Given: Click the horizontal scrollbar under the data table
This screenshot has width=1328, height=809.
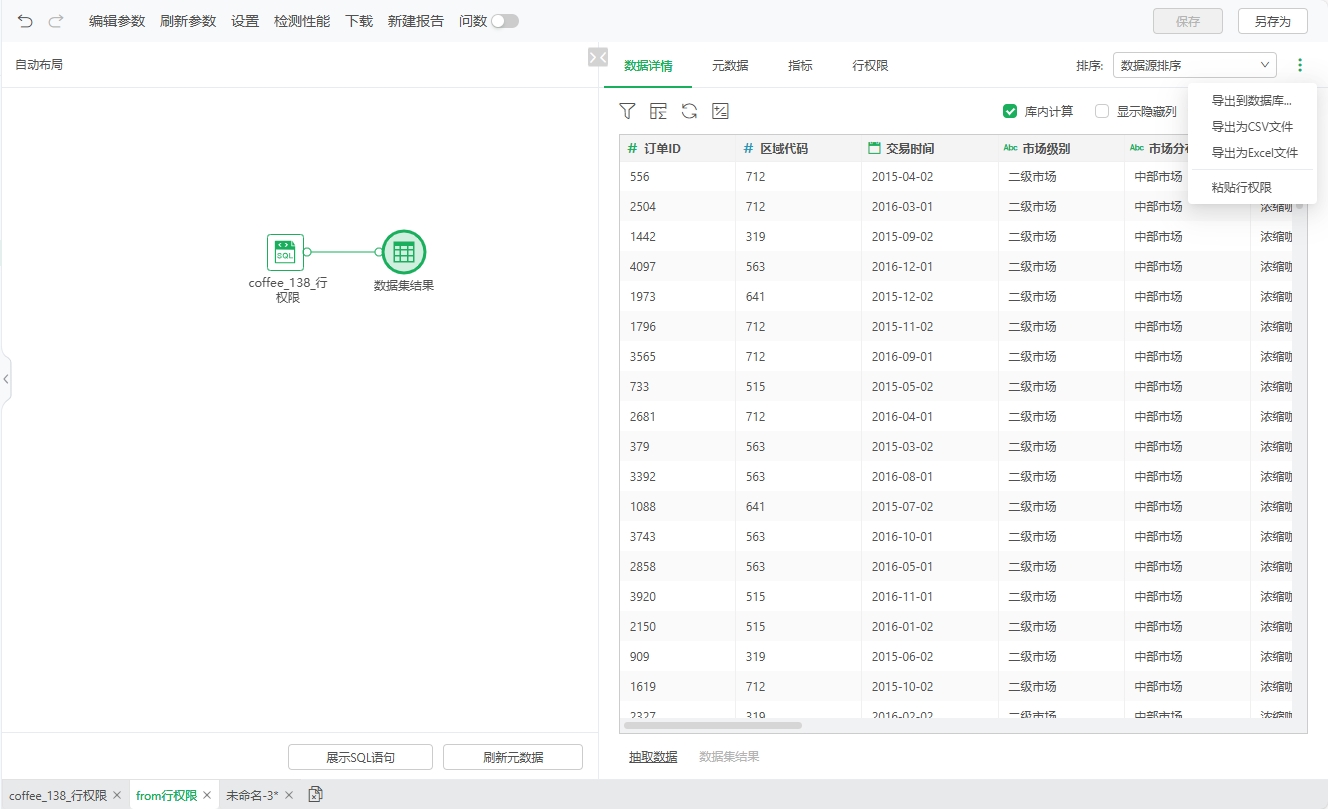Looking at the screenshot, I should click(712, 725).
